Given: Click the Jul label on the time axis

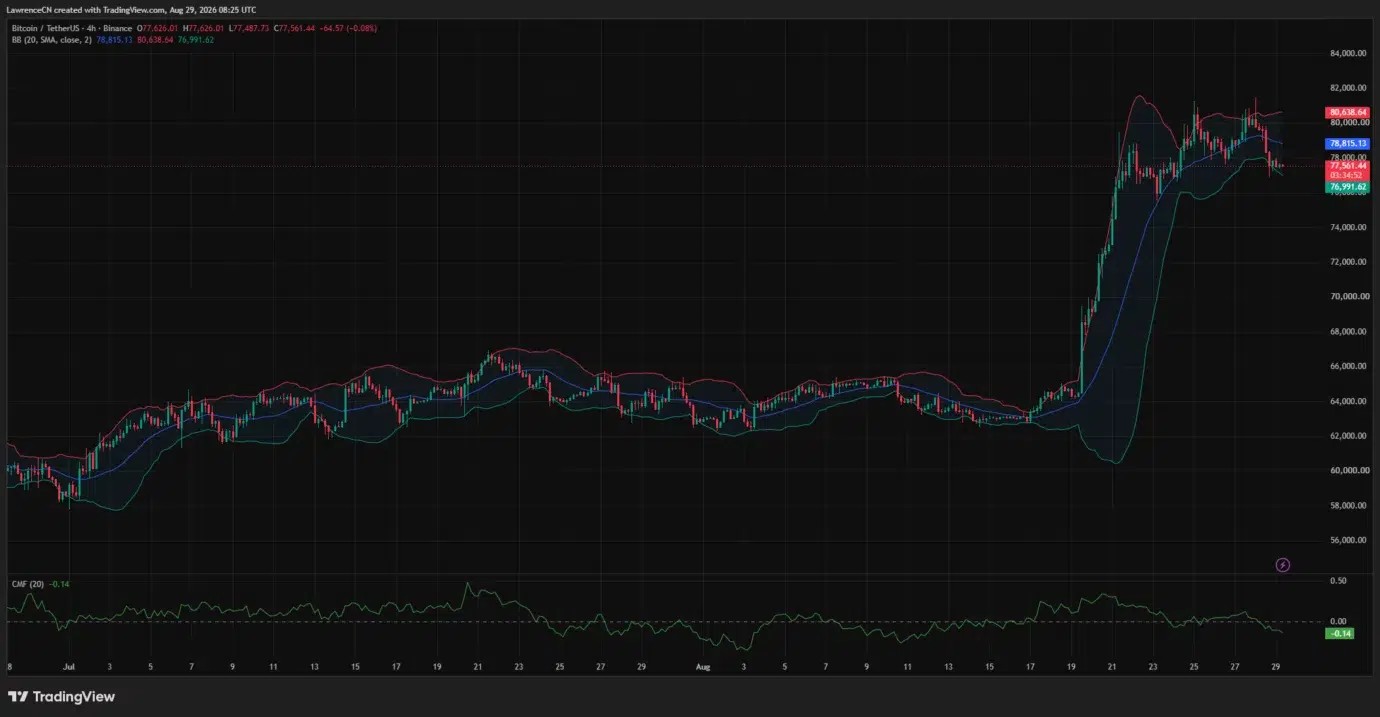Looking at the screenshot, I should click(x=68, y=665).
